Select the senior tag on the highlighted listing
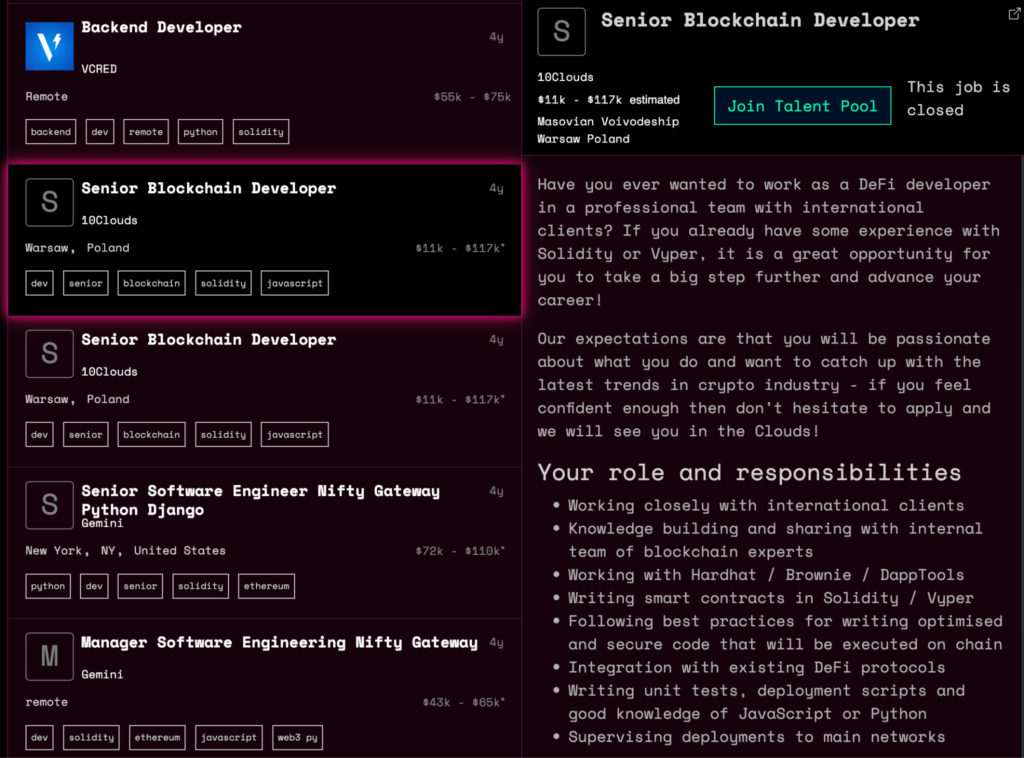1024x758 pixels. (x=86, y=283)
